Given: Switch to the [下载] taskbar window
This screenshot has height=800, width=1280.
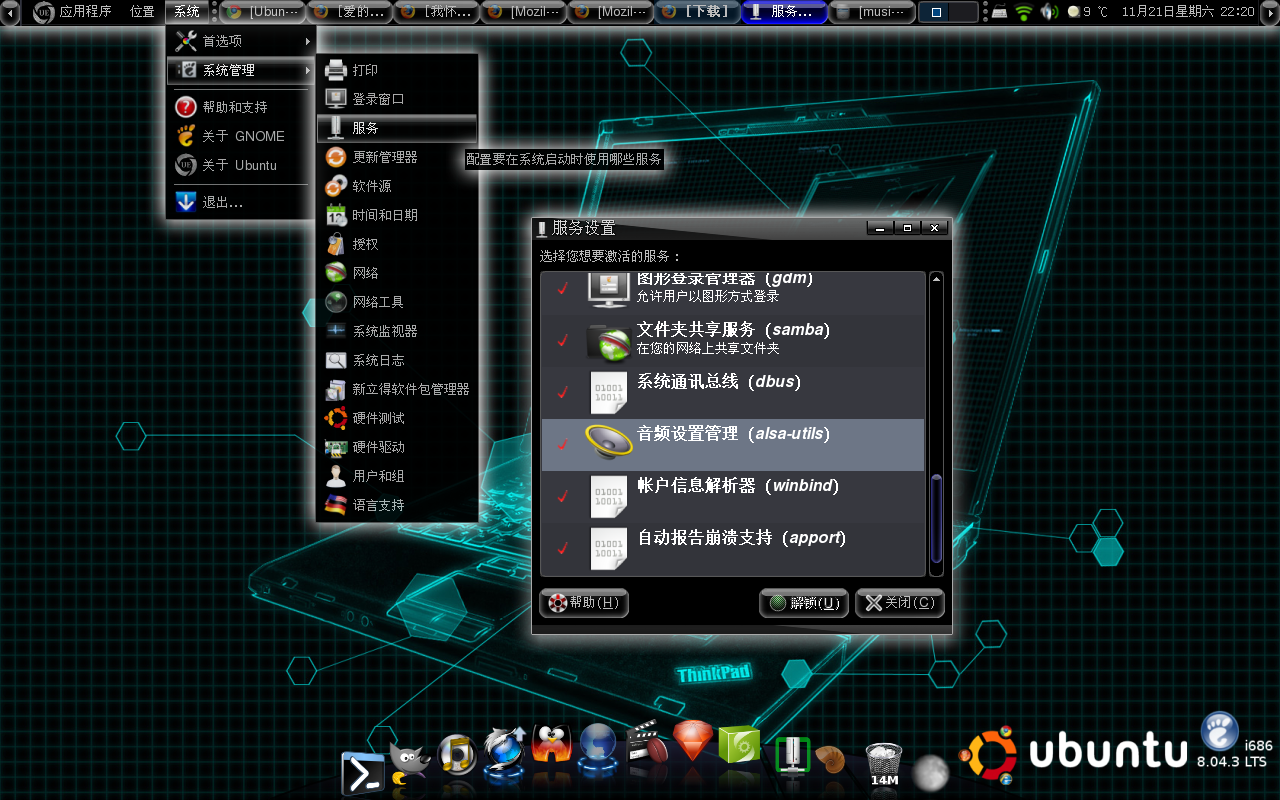Looking at the screenshot, I should (697, 12).
